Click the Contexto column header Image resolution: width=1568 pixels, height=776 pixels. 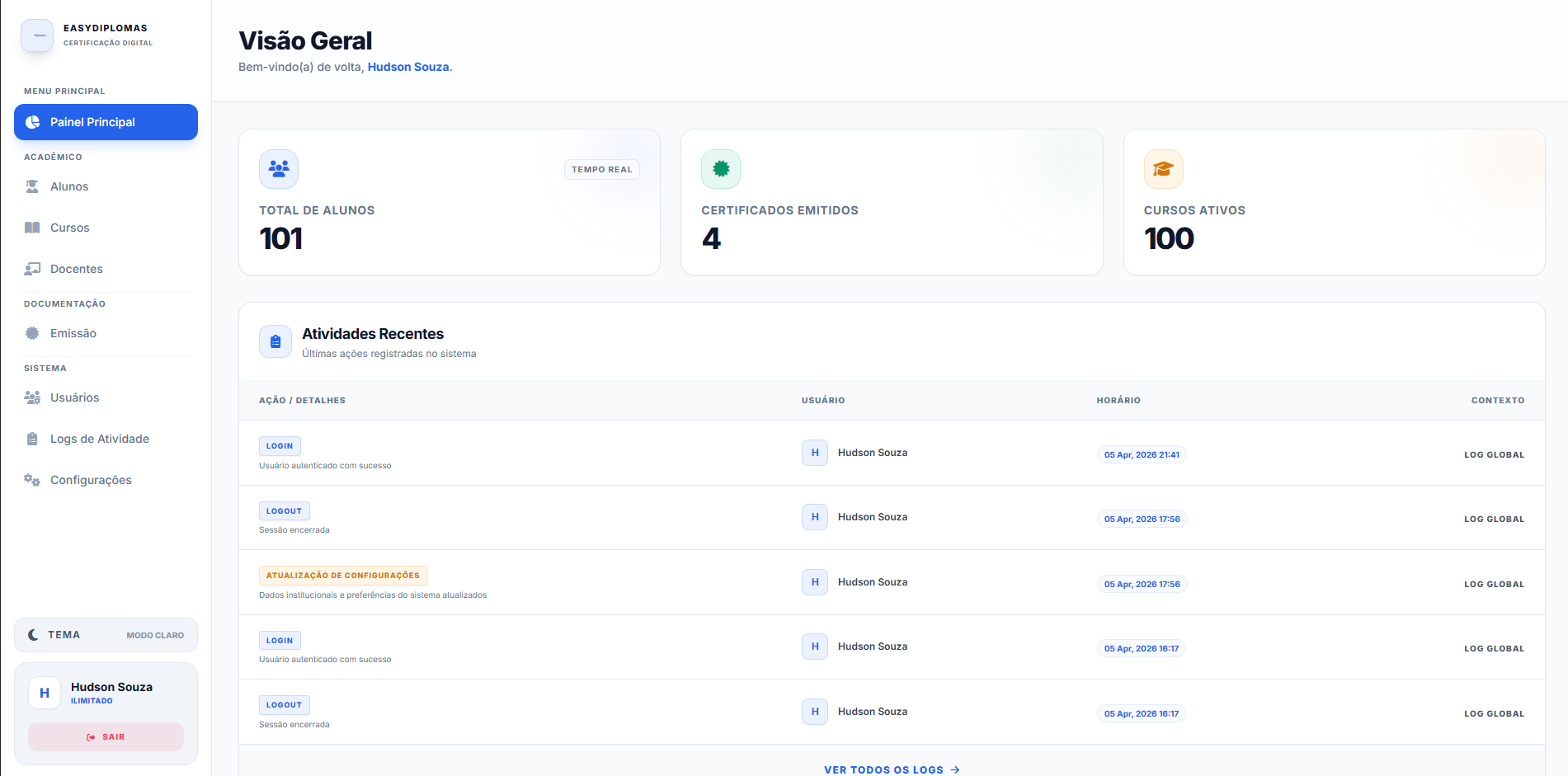[1498, 400]
